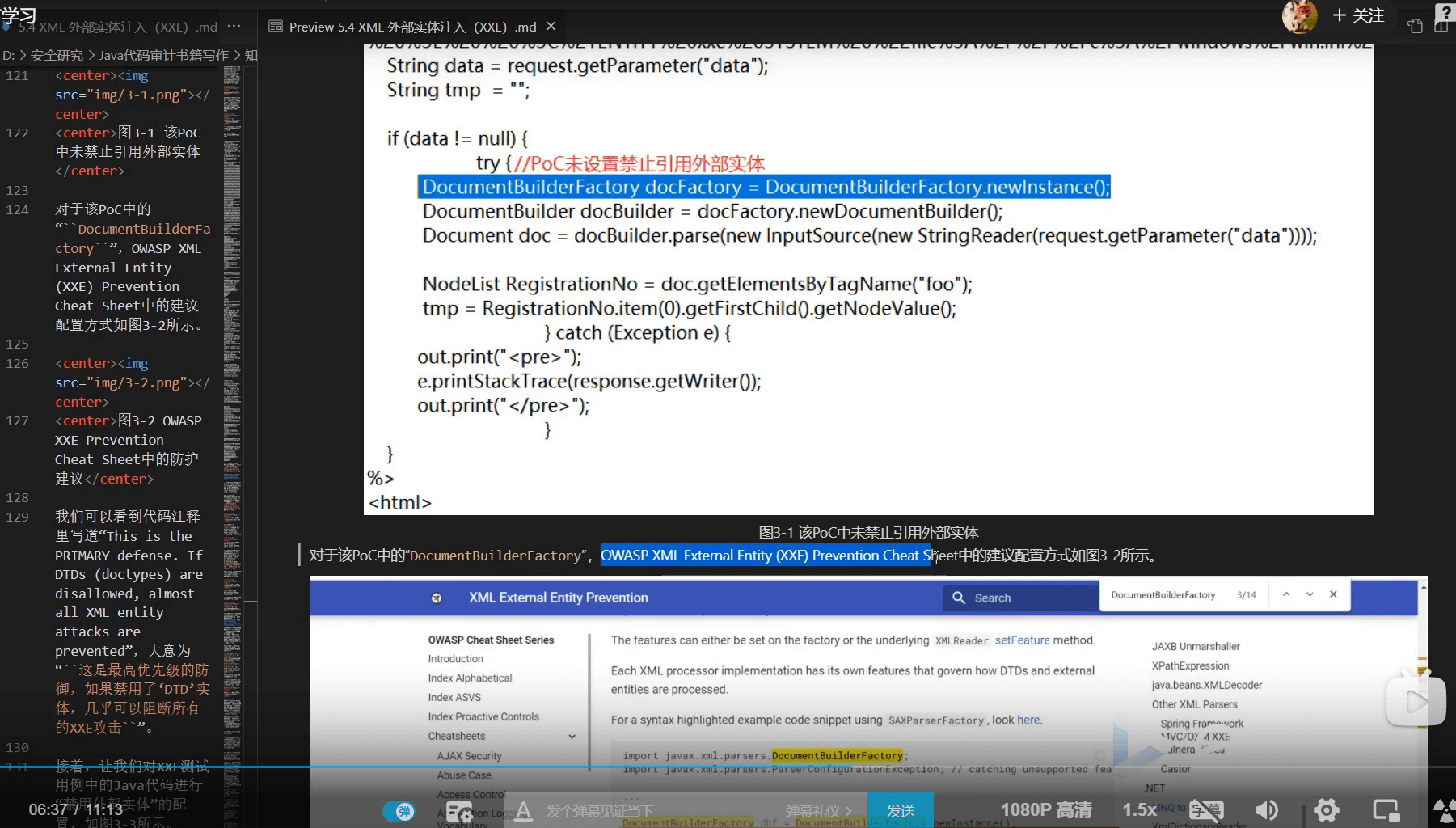Click editor line number 129
The height and width of the screenshot is (828, 1456).
[x=17, y=517]
